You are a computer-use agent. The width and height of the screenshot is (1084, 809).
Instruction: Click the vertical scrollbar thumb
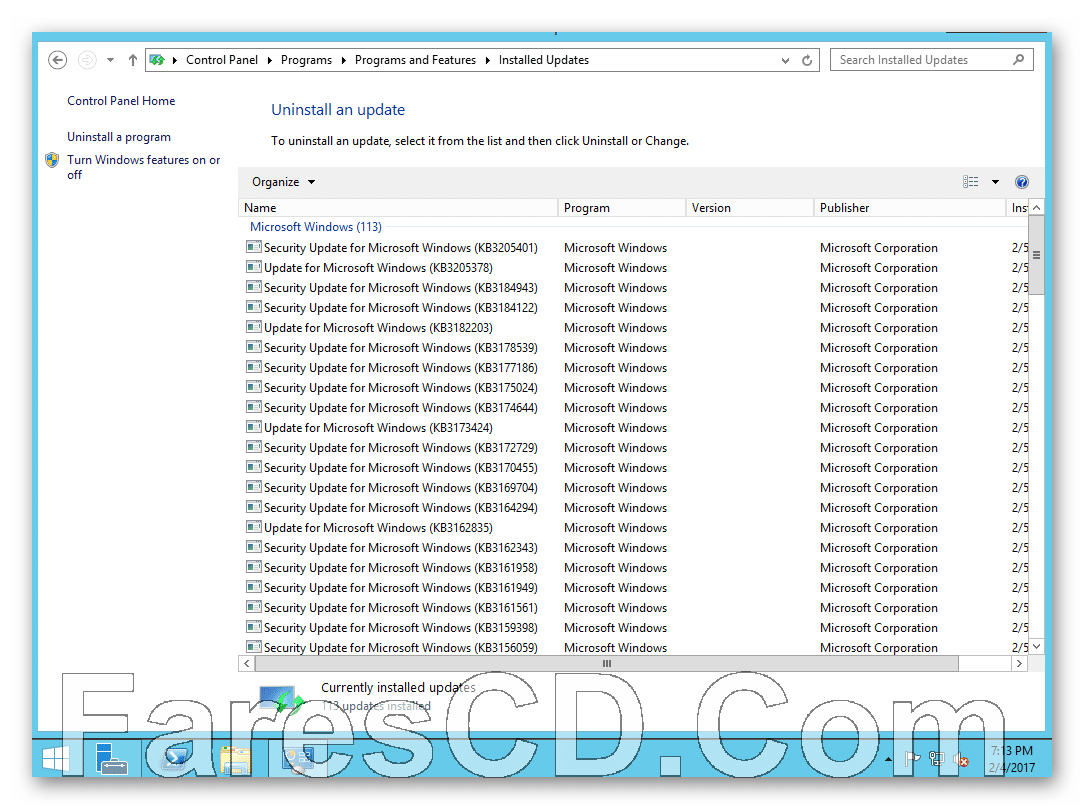(x=1036, y=254)
